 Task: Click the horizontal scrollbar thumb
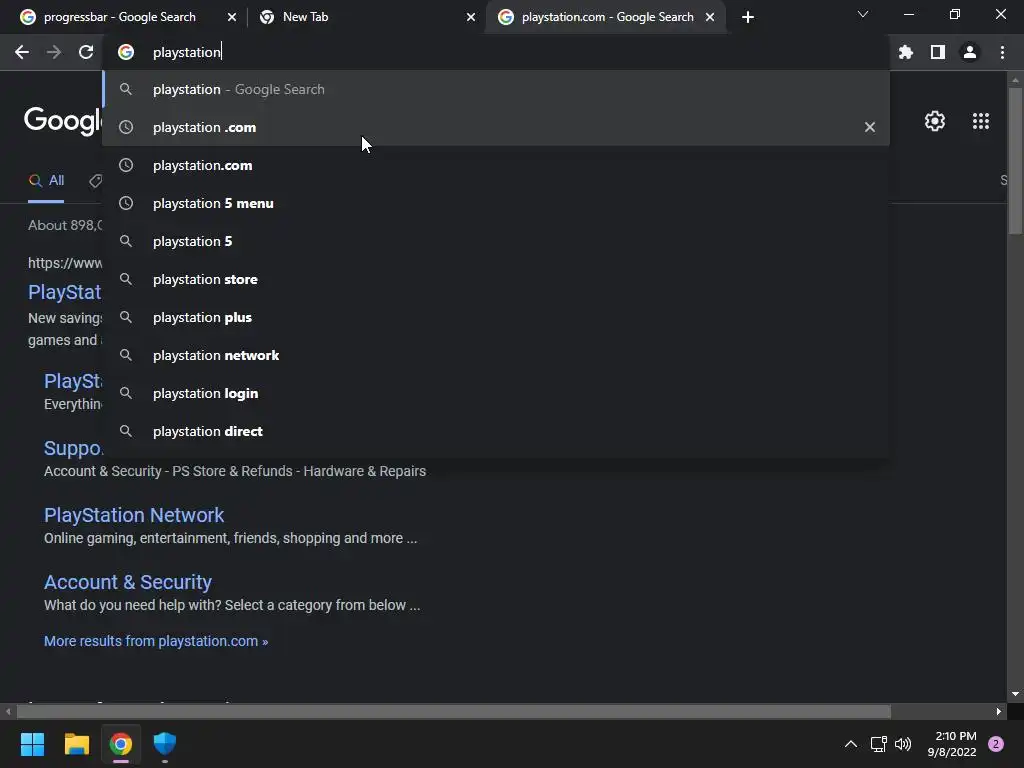[x=454, y=711]
